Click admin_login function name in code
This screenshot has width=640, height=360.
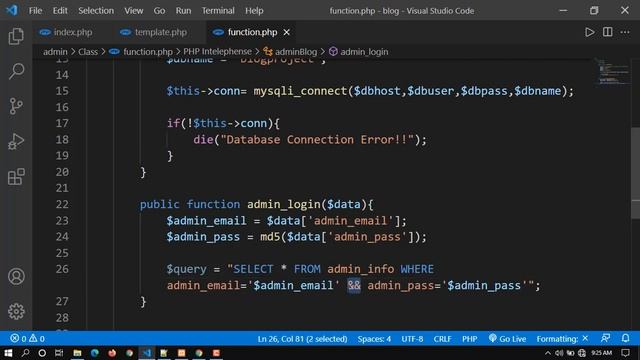(x=284, y=204)
